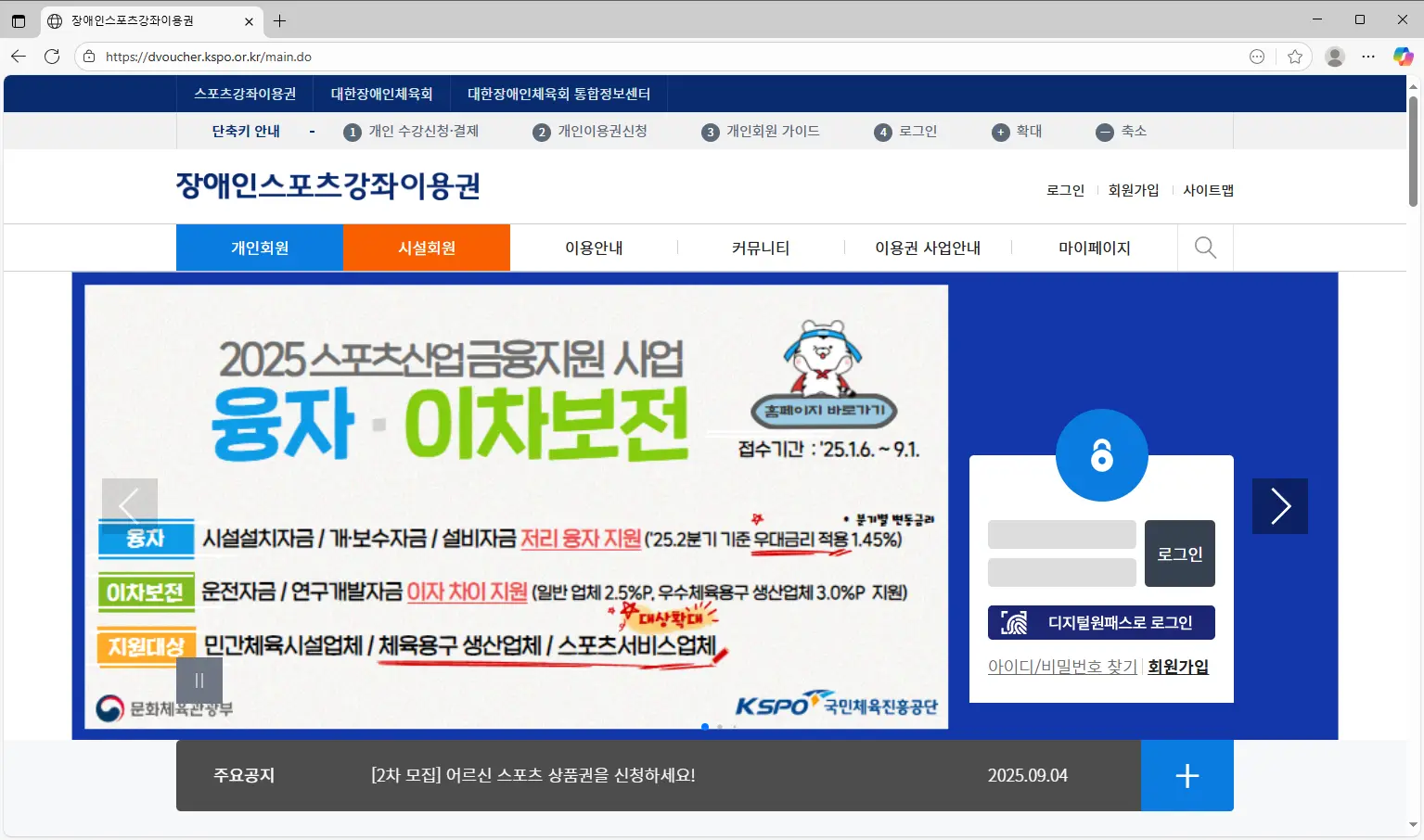Image resolution: width=1424 pixels, height=840 pixels.
Task: Click the notice date 2025.09.04
Action: point(1028,775)
